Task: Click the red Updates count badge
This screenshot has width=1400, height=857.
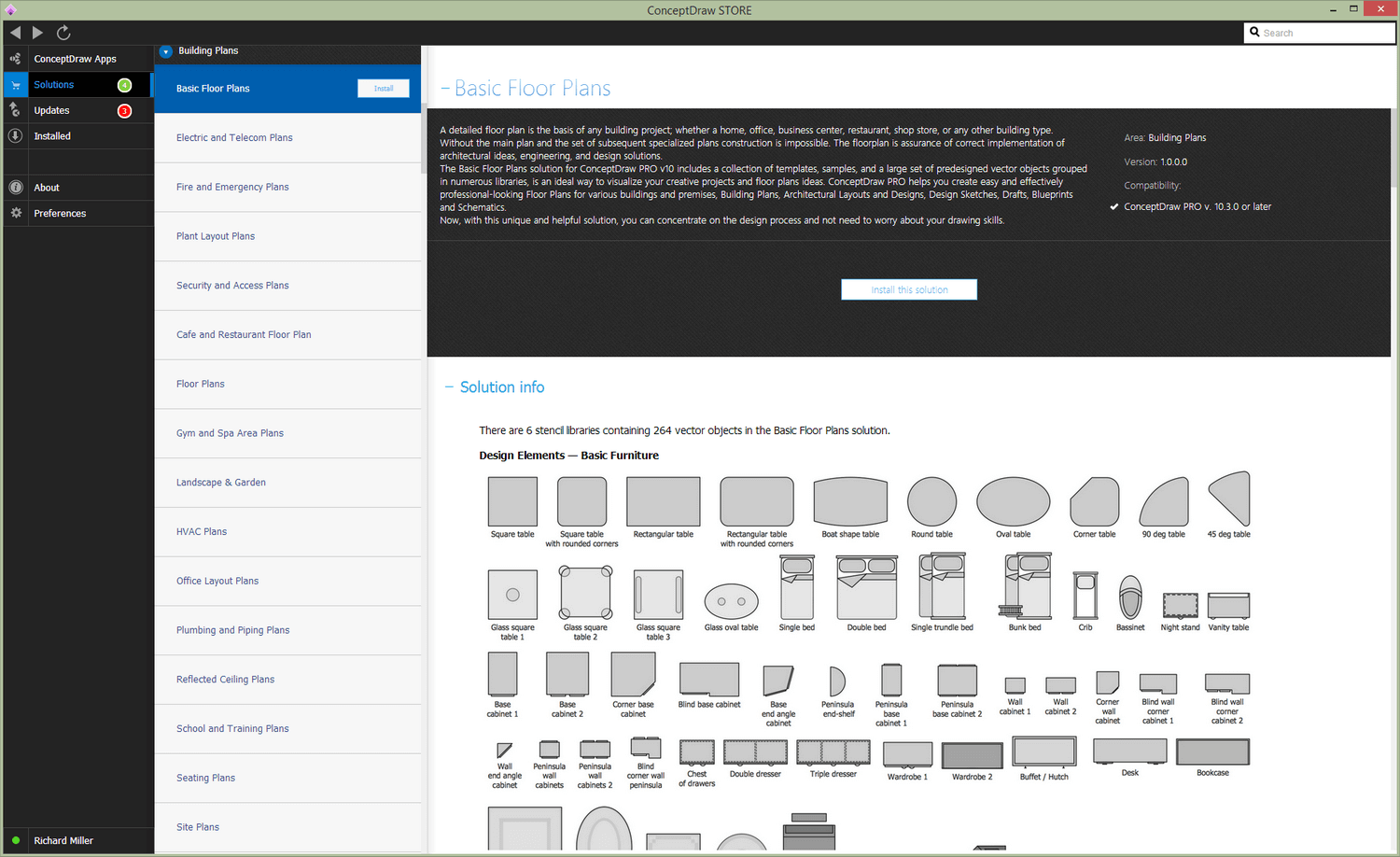Action: click(124, 111)
